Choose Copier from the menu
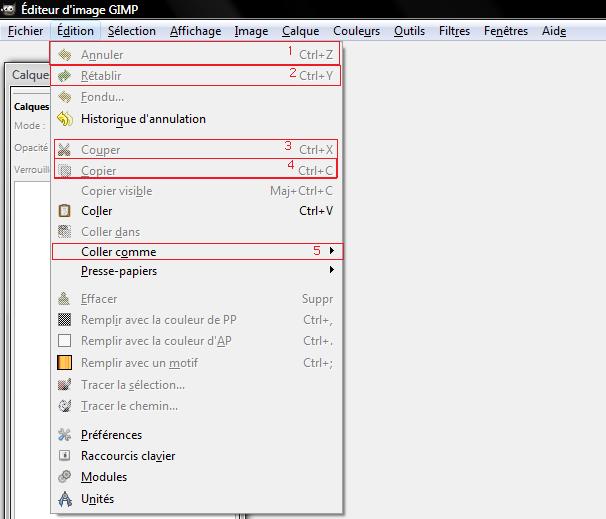The height and width of the screenshot is (519, 606). coord(196,169)
